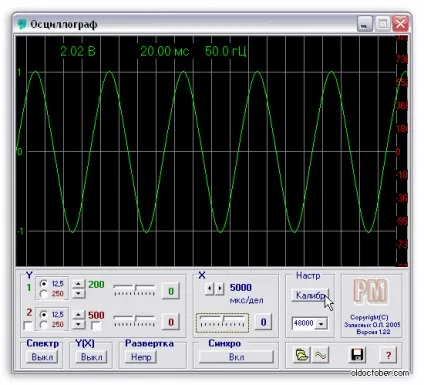This screenshot has width=424, height=385.
Task: Select channel 1 range 12,5 radio button
Action: point(43,284)
